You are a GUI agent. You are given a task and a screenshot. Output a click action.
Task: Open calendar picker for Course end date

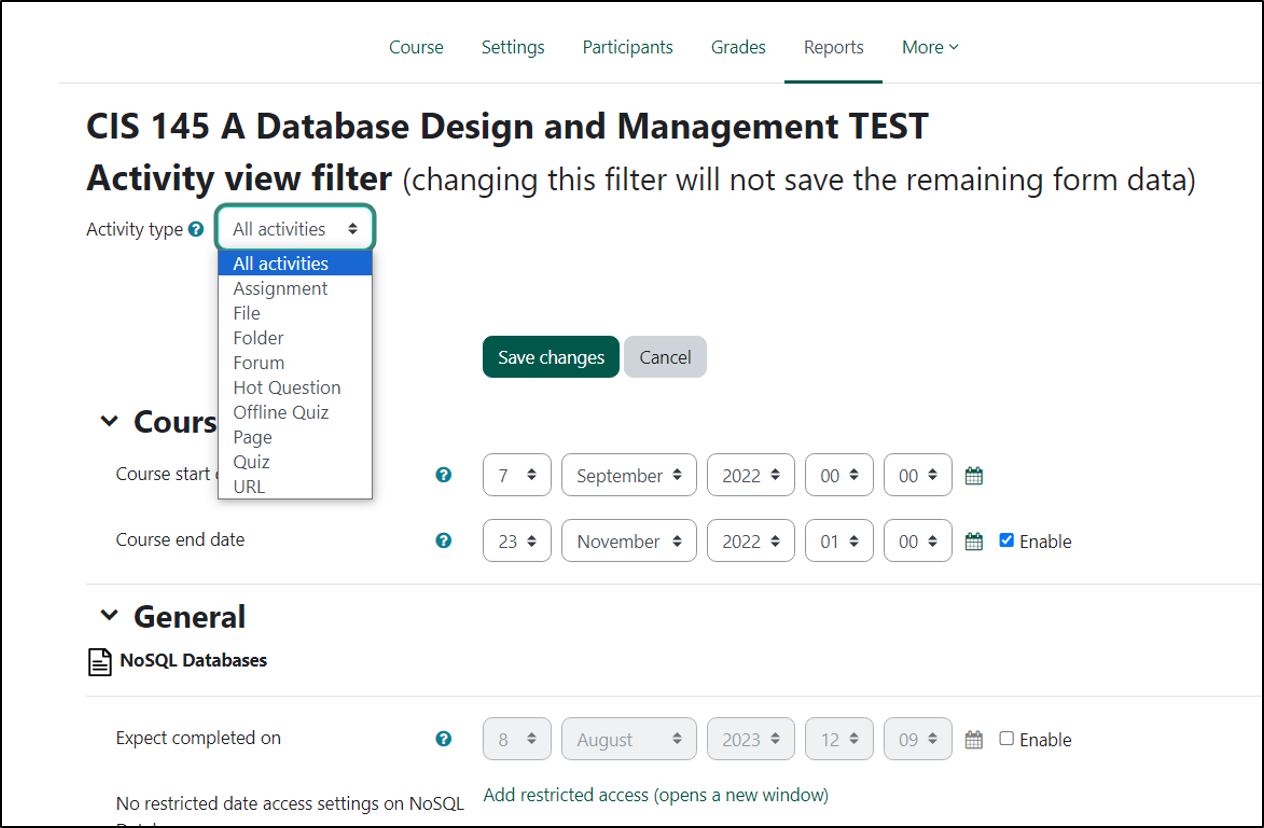point(974,542)
